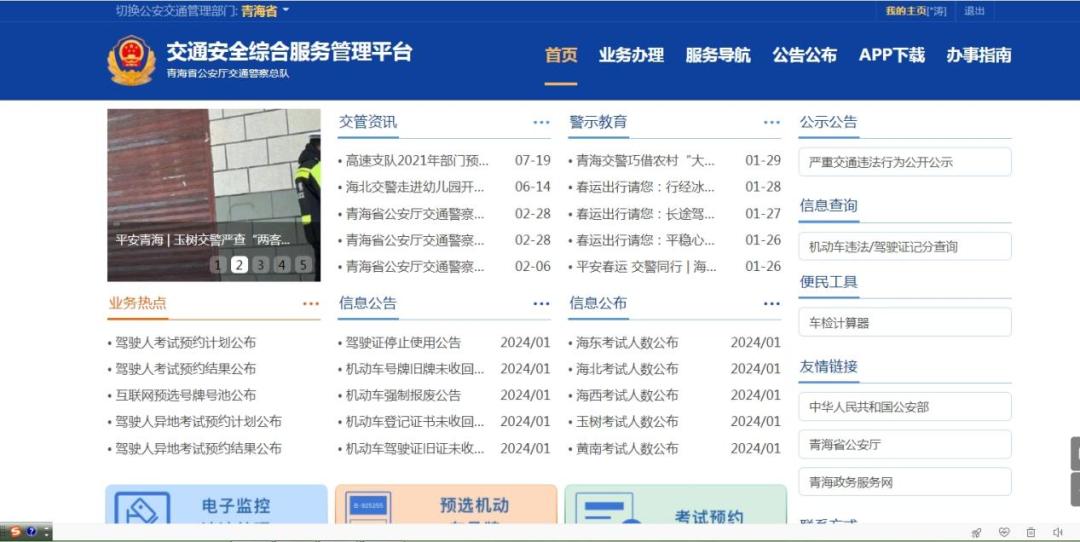Image resolution: width=1080 pixels, height=542 pixels.
Task: Expand the 青海省 department dropdown
Action: 265,11
